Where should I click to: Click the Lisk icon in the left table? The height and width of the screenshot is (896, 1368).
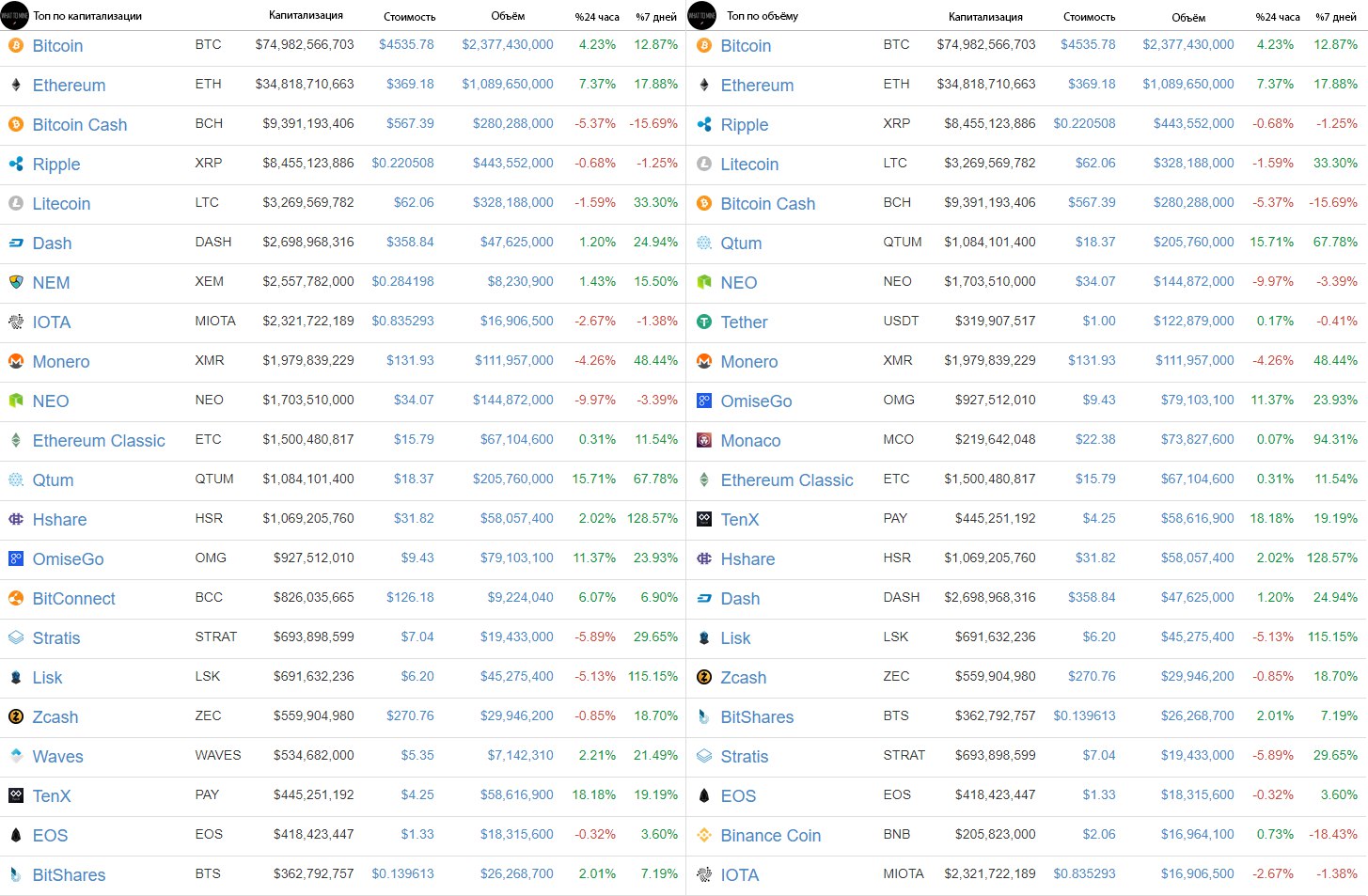[x=16, y=677]
